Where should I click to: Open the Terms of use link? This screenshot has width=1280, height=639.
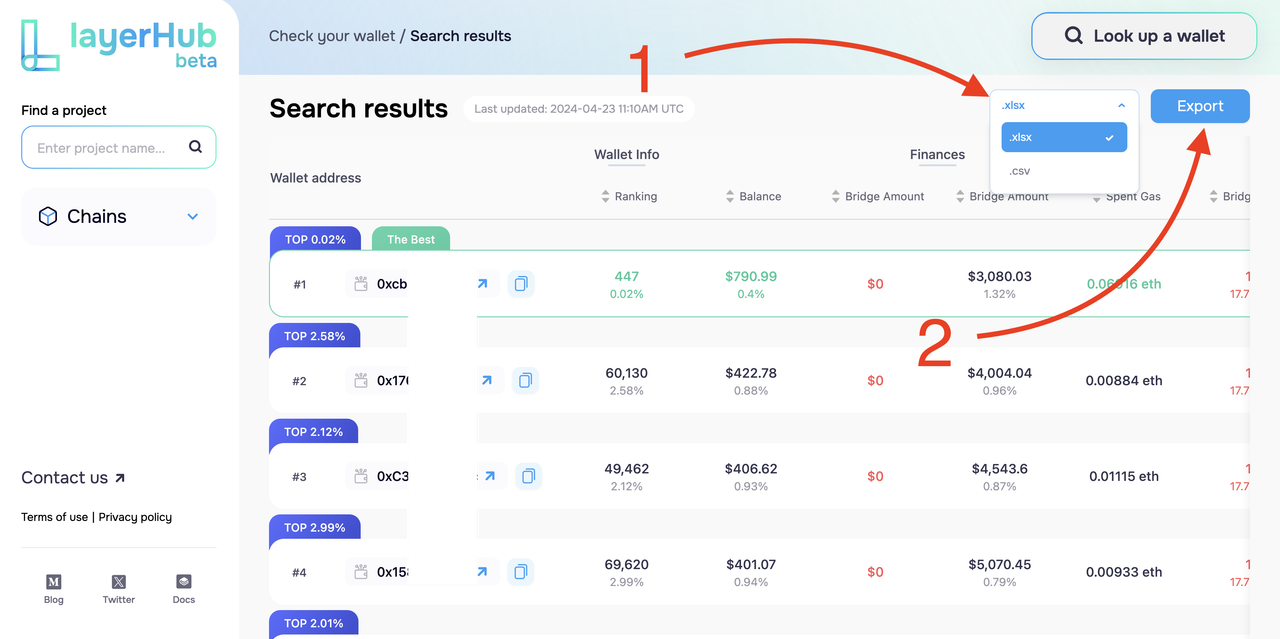click(x=54, y=517)
